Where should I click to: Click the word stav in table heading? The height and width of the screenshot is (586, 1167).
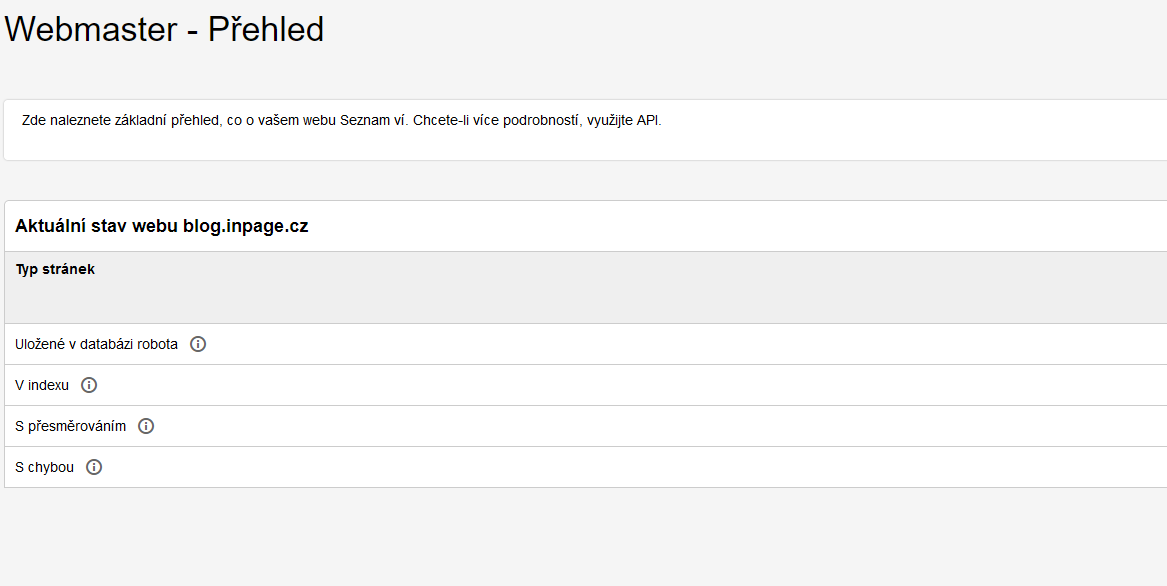109,226
